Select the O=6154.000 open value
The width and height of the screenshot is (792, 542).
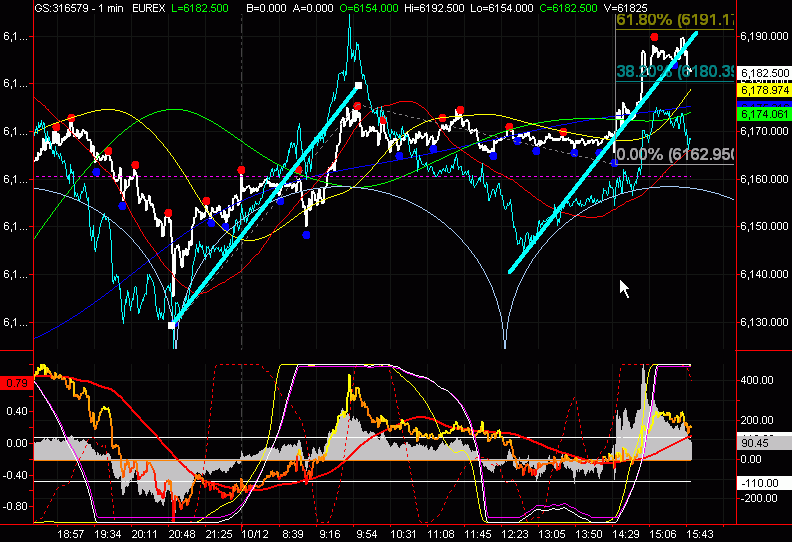point(369,8)
